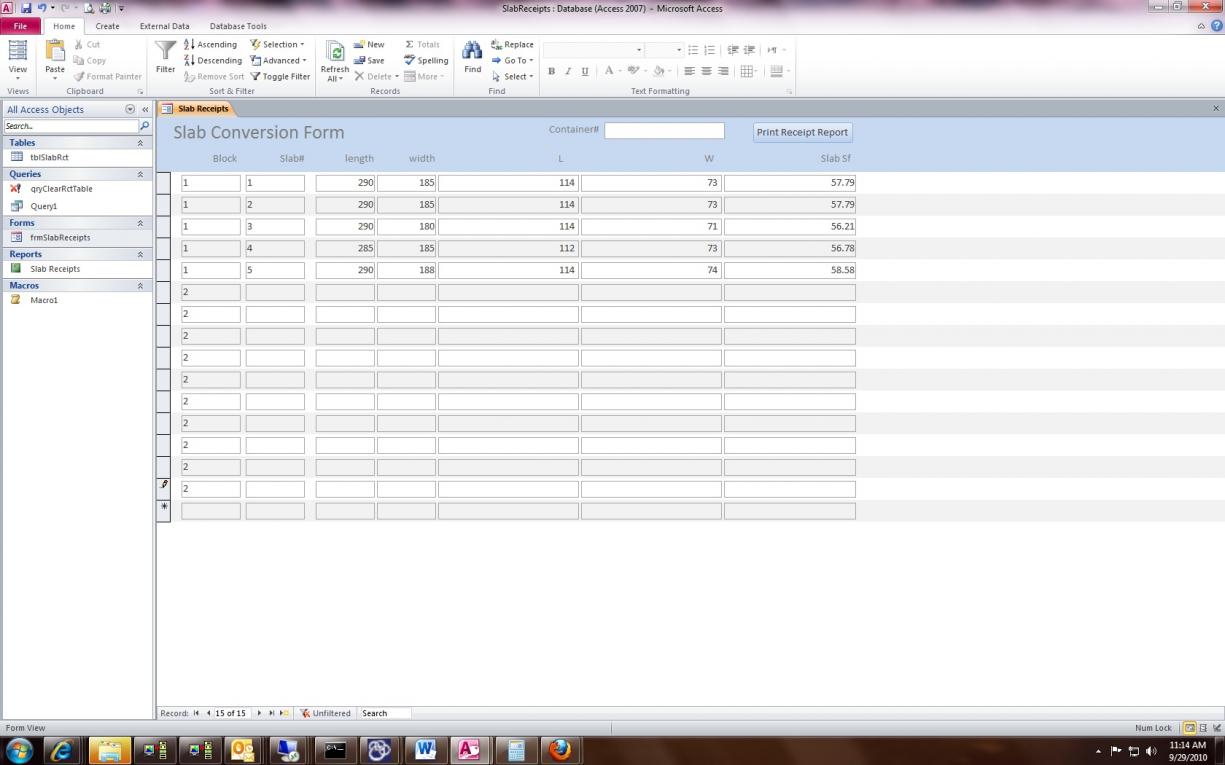
Task: Open the Microsoft Access Help question mark
Action: (1216, 26)
